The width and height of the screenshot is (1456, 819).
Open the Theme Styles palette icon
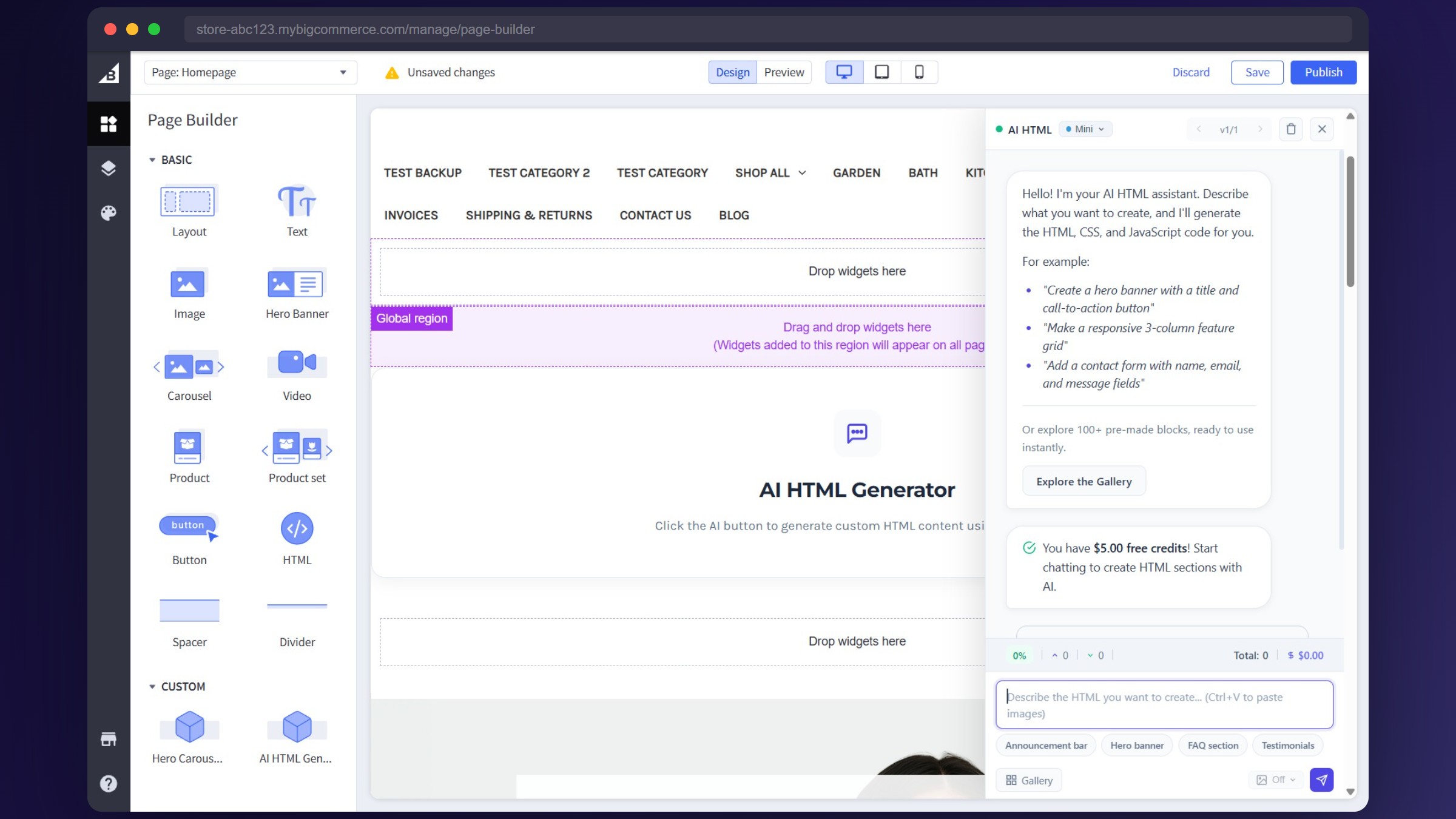click(x=109, y=212)
